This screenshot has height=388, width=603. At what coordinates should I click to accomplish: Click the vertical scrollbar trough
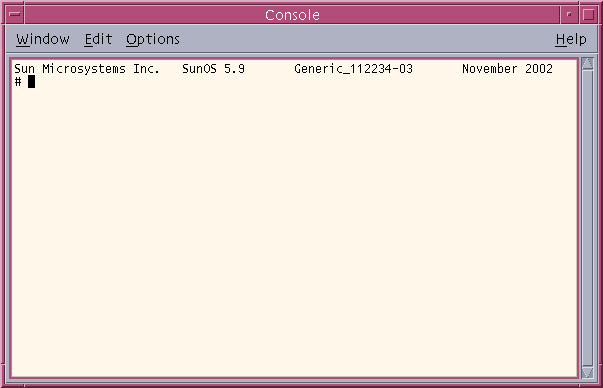point(587,218)
